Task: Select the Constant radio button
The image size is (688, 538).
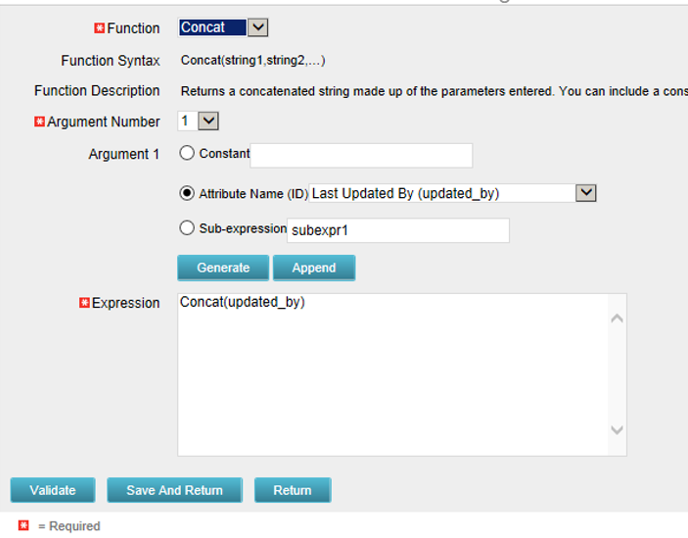Action: coord(187,154)
